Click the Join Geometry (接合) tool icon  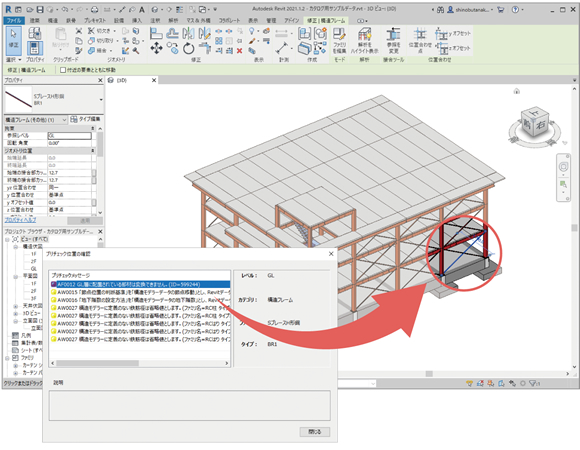click(x=91, y=51)
